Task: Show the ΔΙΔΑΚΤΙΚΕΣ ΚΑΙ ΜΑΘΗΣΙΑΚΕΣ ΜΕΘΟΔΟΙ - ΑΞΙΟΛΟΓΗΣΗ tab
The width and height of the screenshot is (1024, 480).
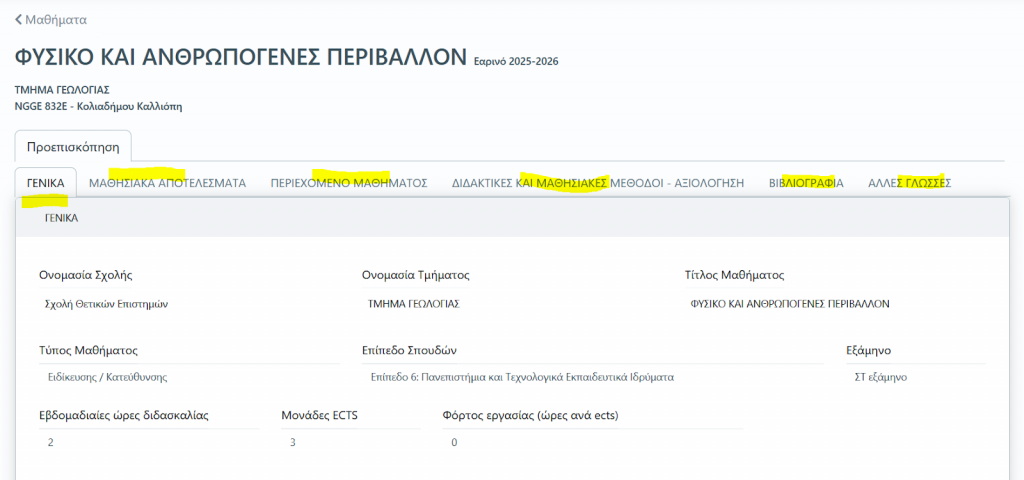Action: coord(598,183)
